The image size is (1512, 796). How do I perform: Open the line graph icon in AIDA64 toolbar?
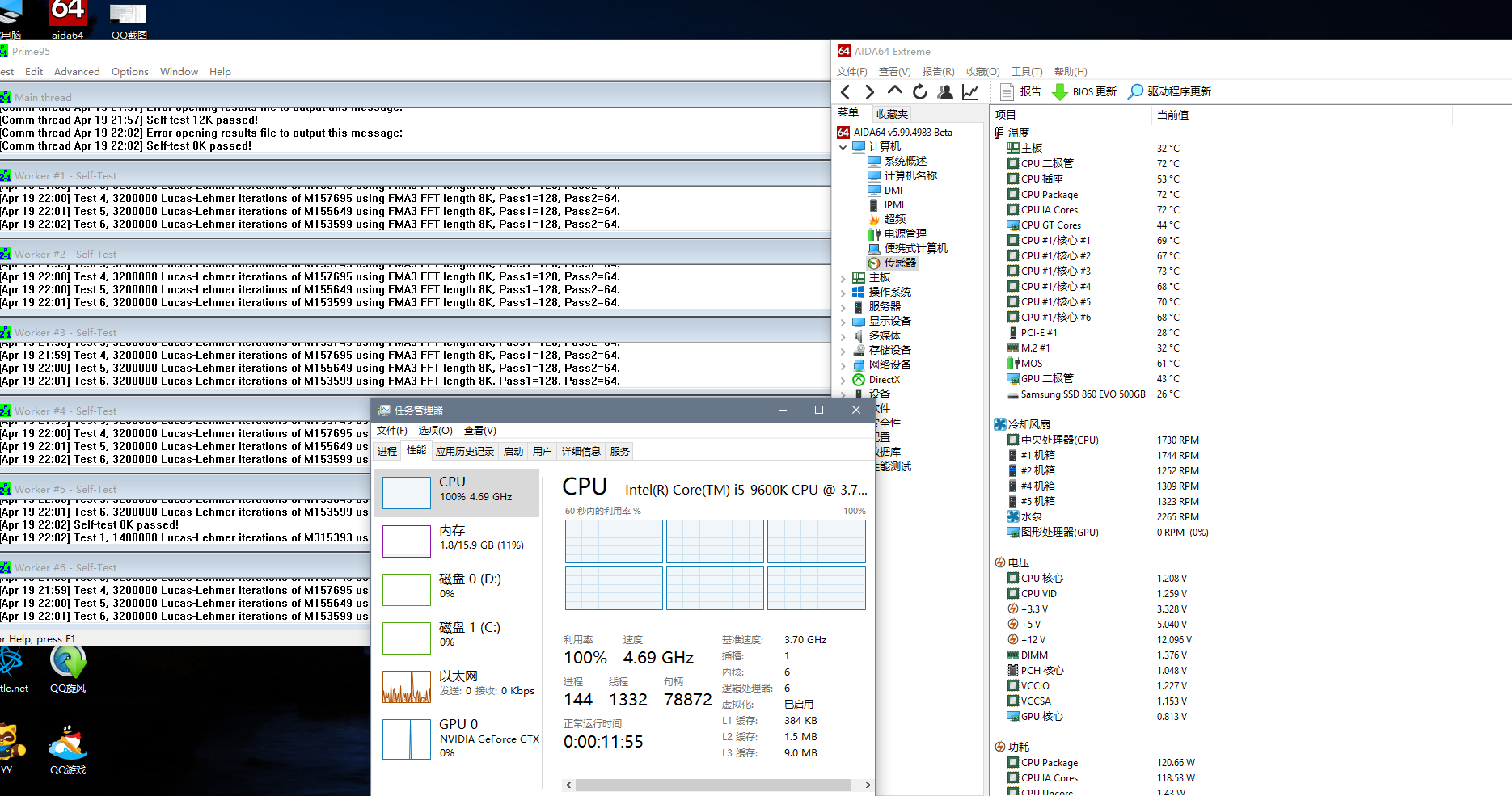coord(970,92)
